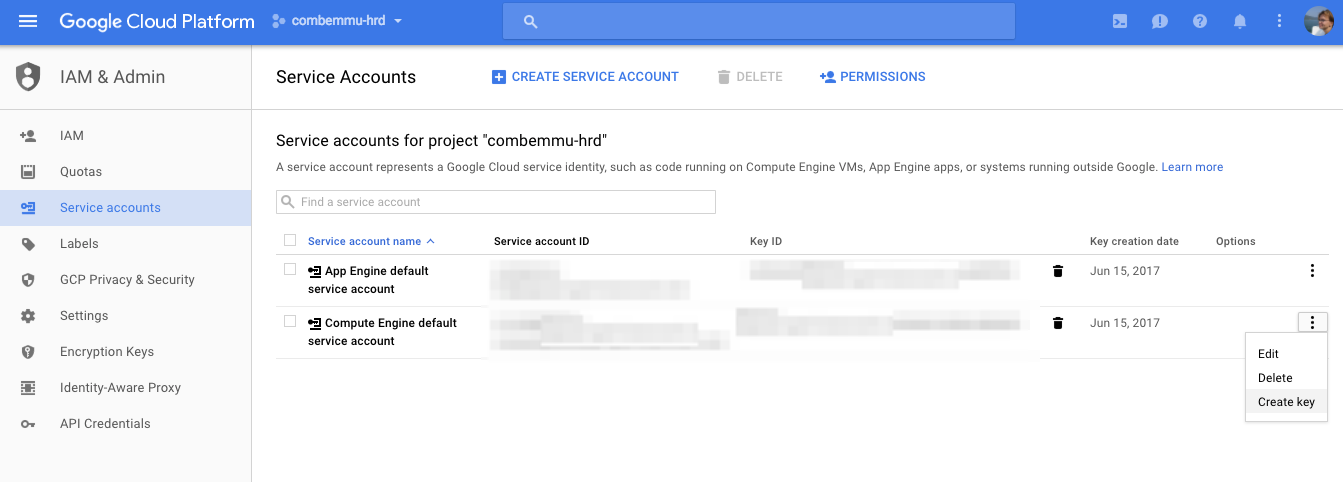This screenshot has height=482, width=1343.
Task: Click the Settings gear icon in sidebar
Action: 28,316
